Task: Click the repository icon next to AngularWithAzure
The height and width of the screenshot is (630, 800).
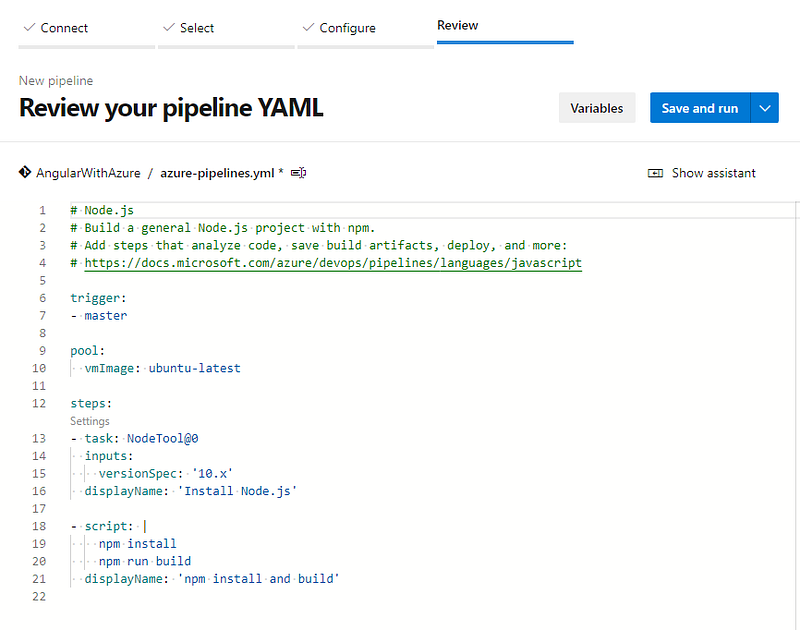Action: [25, 172]
